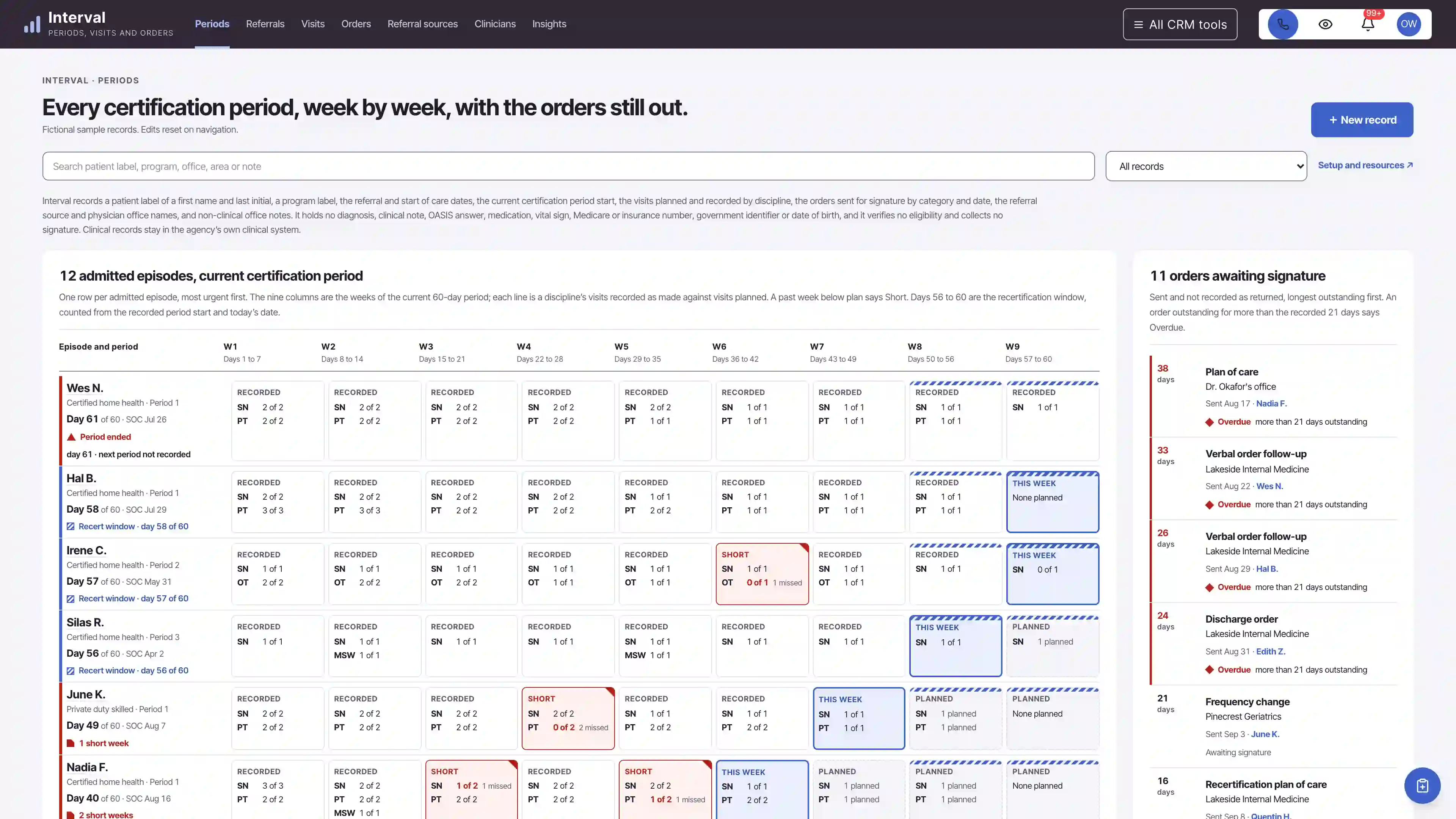The width and height of the screenshot is (1456, 819).
Task: Open Hal B. link in 26 days order
Action: point(1267,569)
